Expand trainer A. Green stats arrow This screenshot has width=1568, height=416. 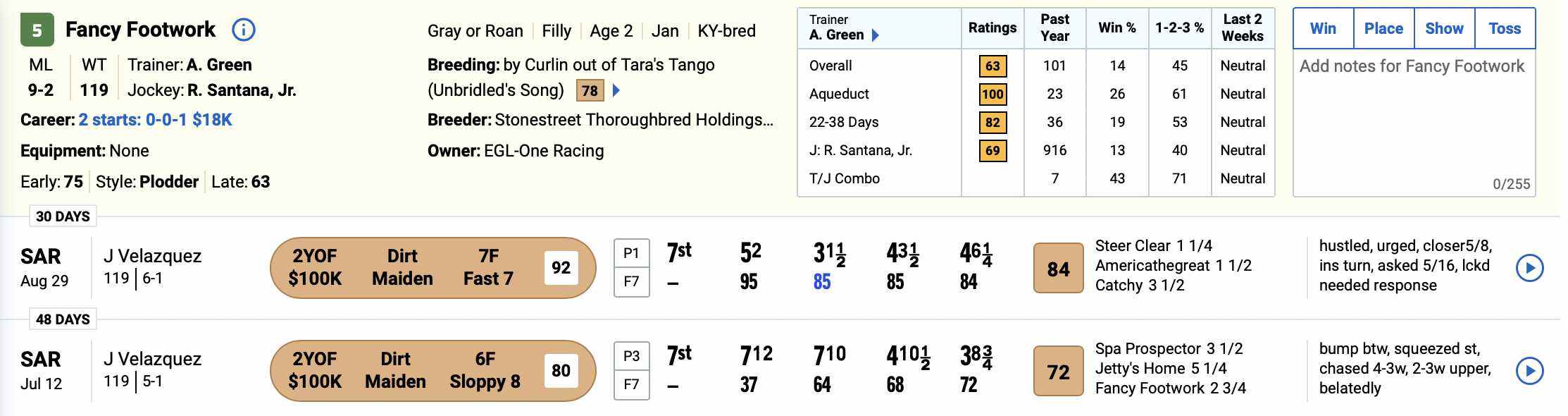point(876,35)
